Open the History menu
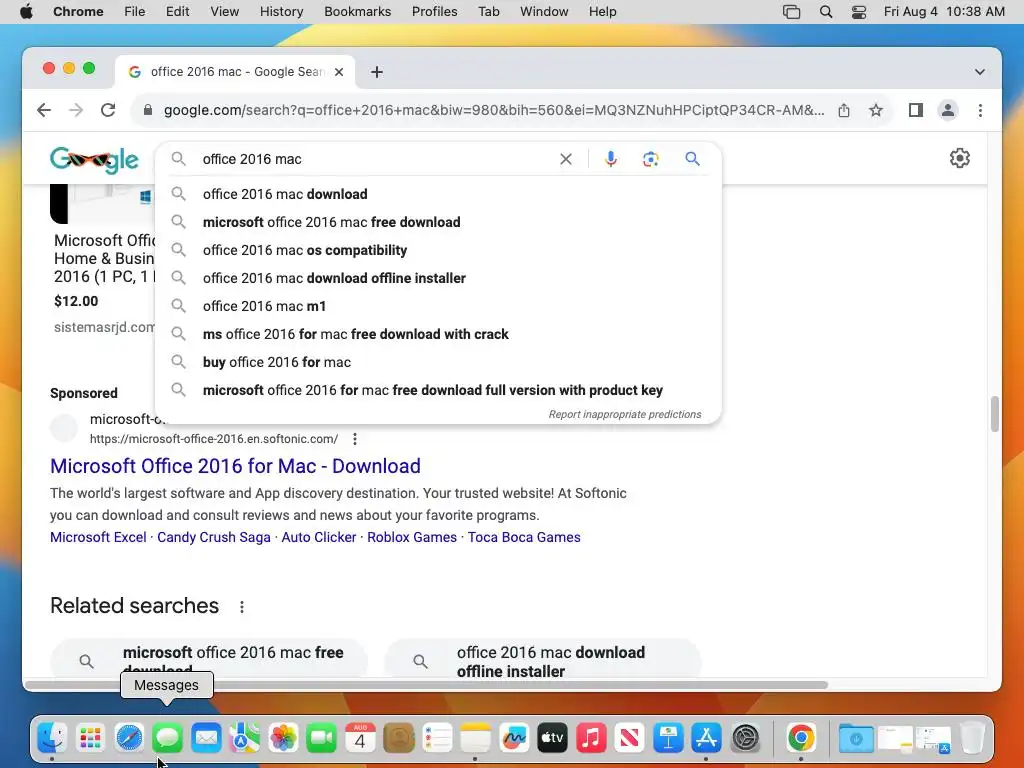The width and height of the screenshot is (1024, 768). (281, 12)
